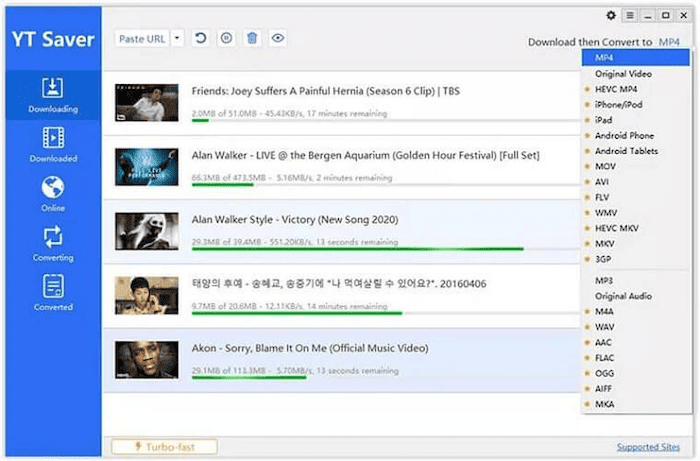Select the Friends: Joey Suffers title text
Screen dimensions: 700x461
(x=326, y=91)
